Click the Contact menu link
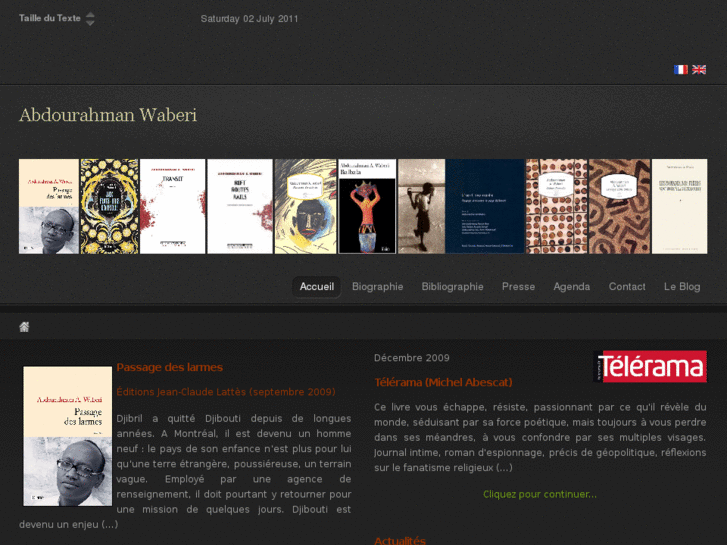The image size is (727, 545). (627, 287)
